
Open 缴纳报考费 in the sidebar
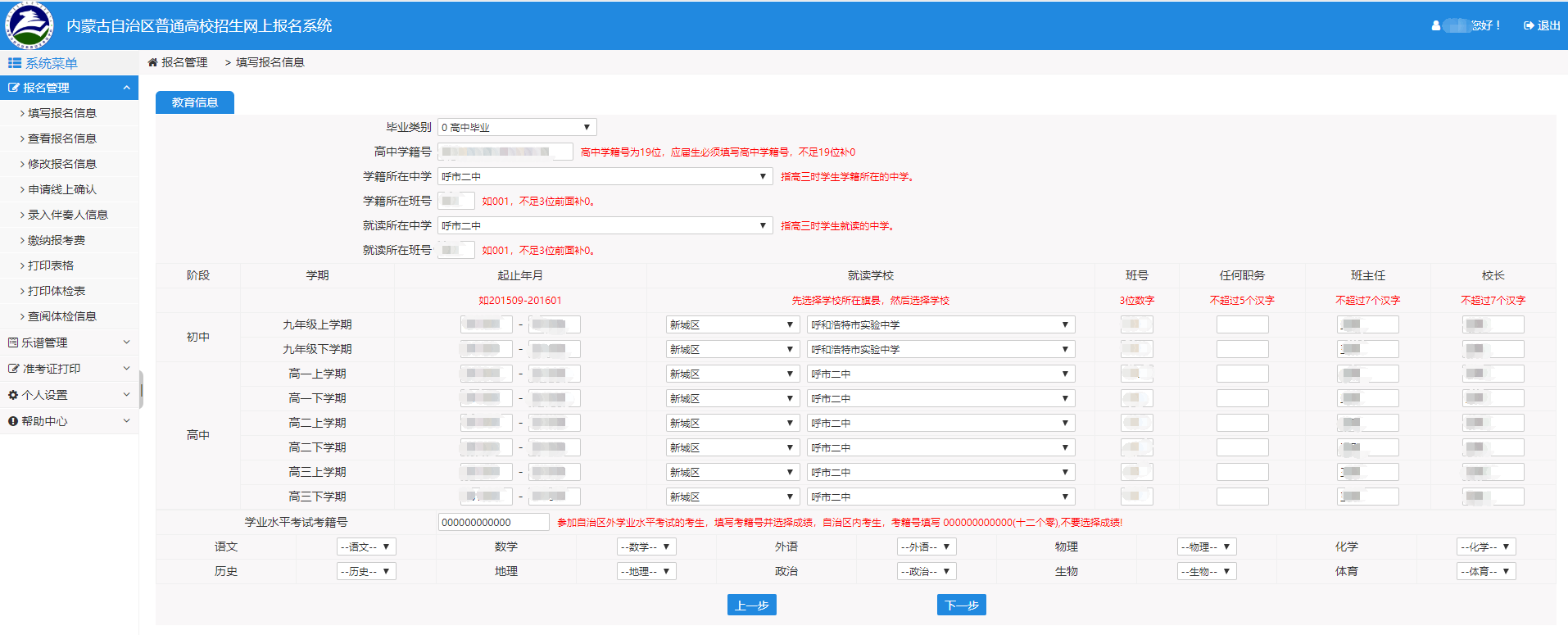tap(57, 240)
